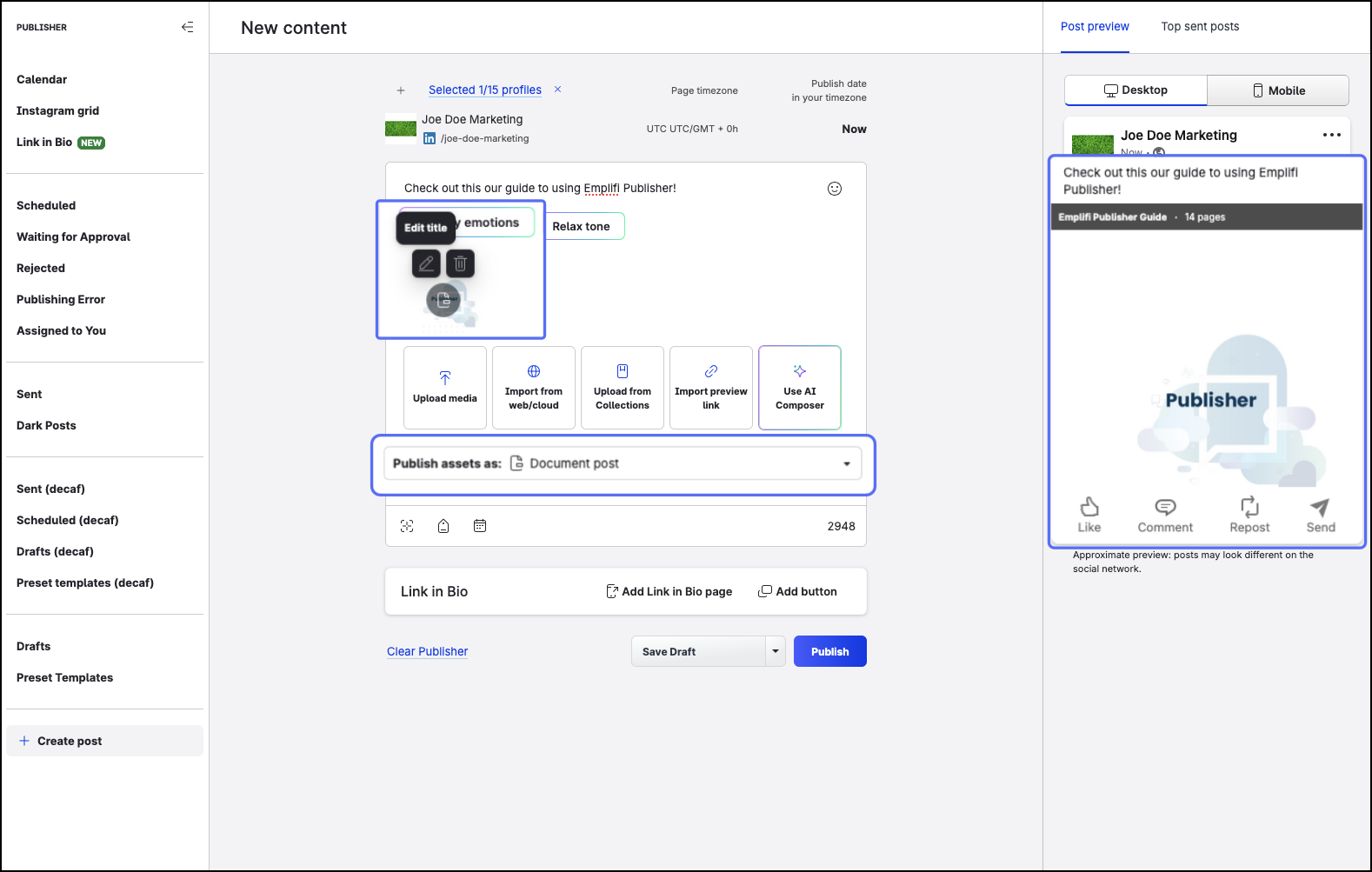Click the blue Publish button
Screen dimensions: 1372x872
pyautogui.click(x=829, y=651)
